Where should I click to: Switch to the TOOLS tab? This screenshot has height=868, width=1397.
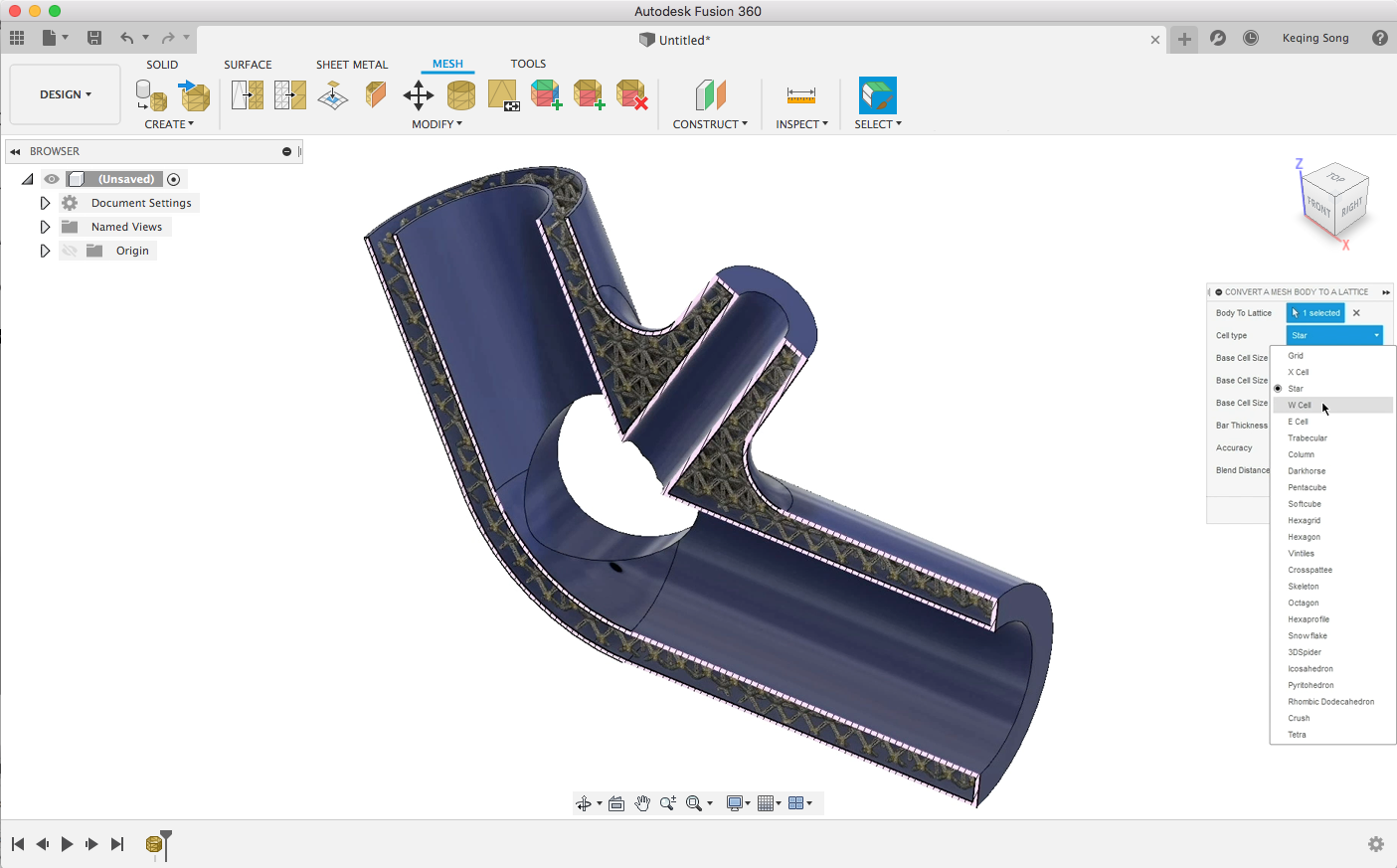528,64
